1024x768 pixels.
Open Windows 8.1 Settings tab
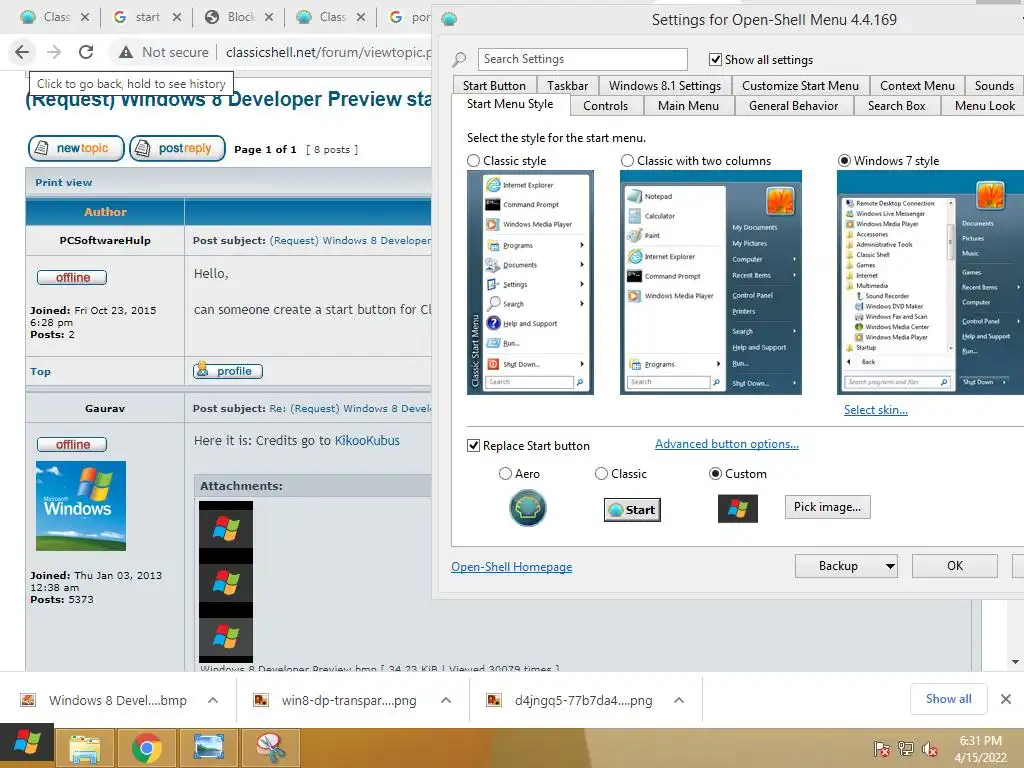click(x=665, y=86)
